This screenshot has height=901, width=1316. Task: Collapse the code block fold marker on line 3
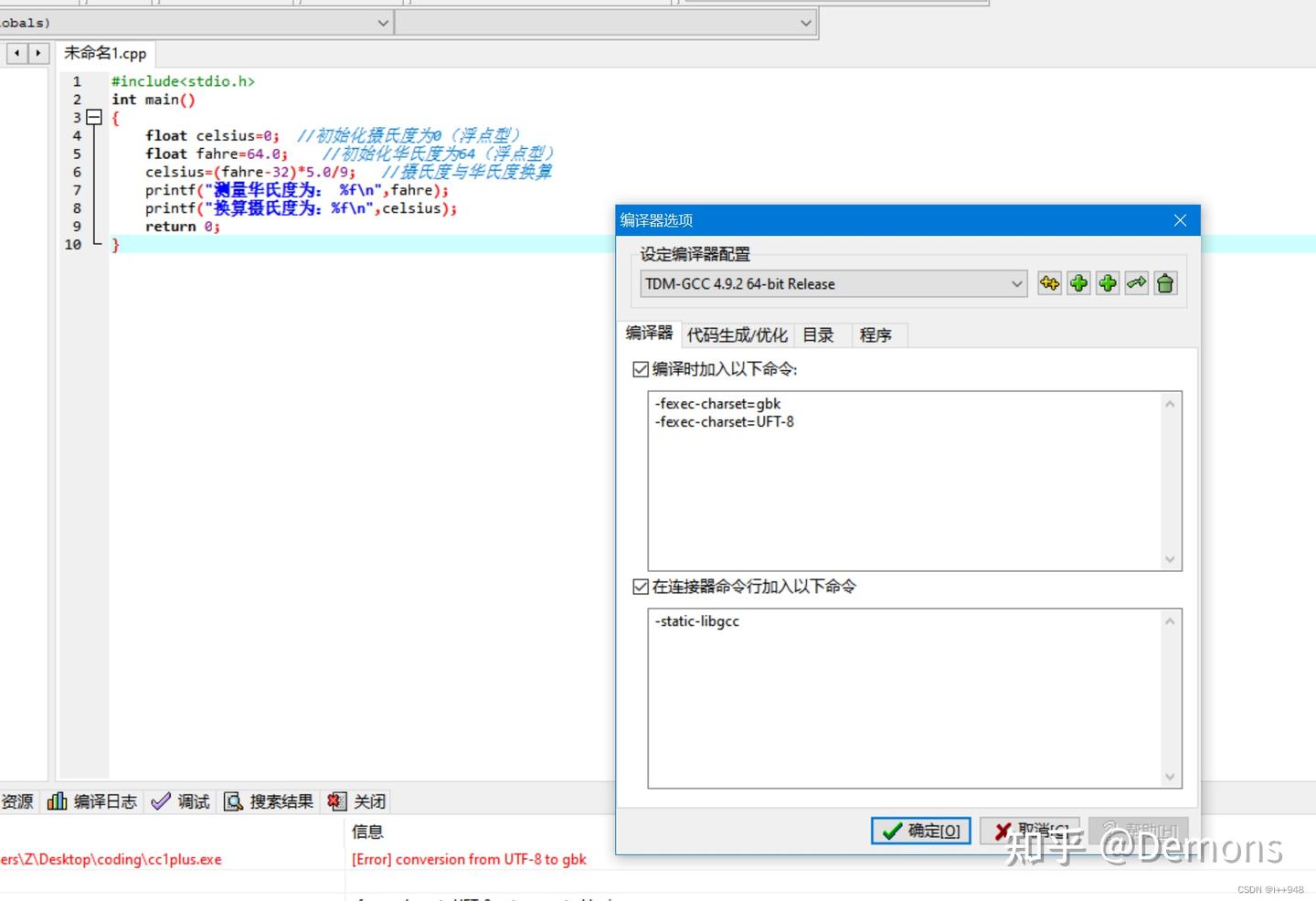(x=93, y=117)
